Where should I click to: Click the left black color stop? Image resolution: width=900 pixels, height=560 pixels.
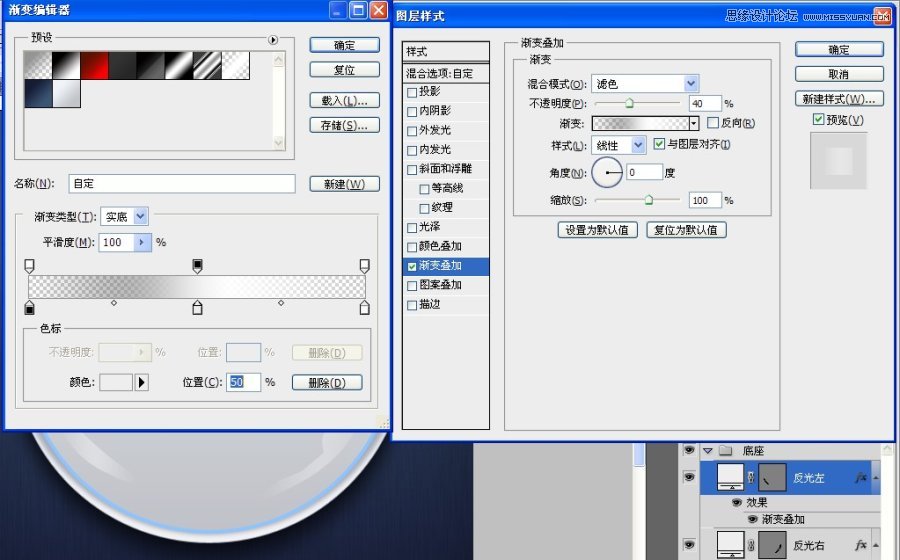coord(29,308)
